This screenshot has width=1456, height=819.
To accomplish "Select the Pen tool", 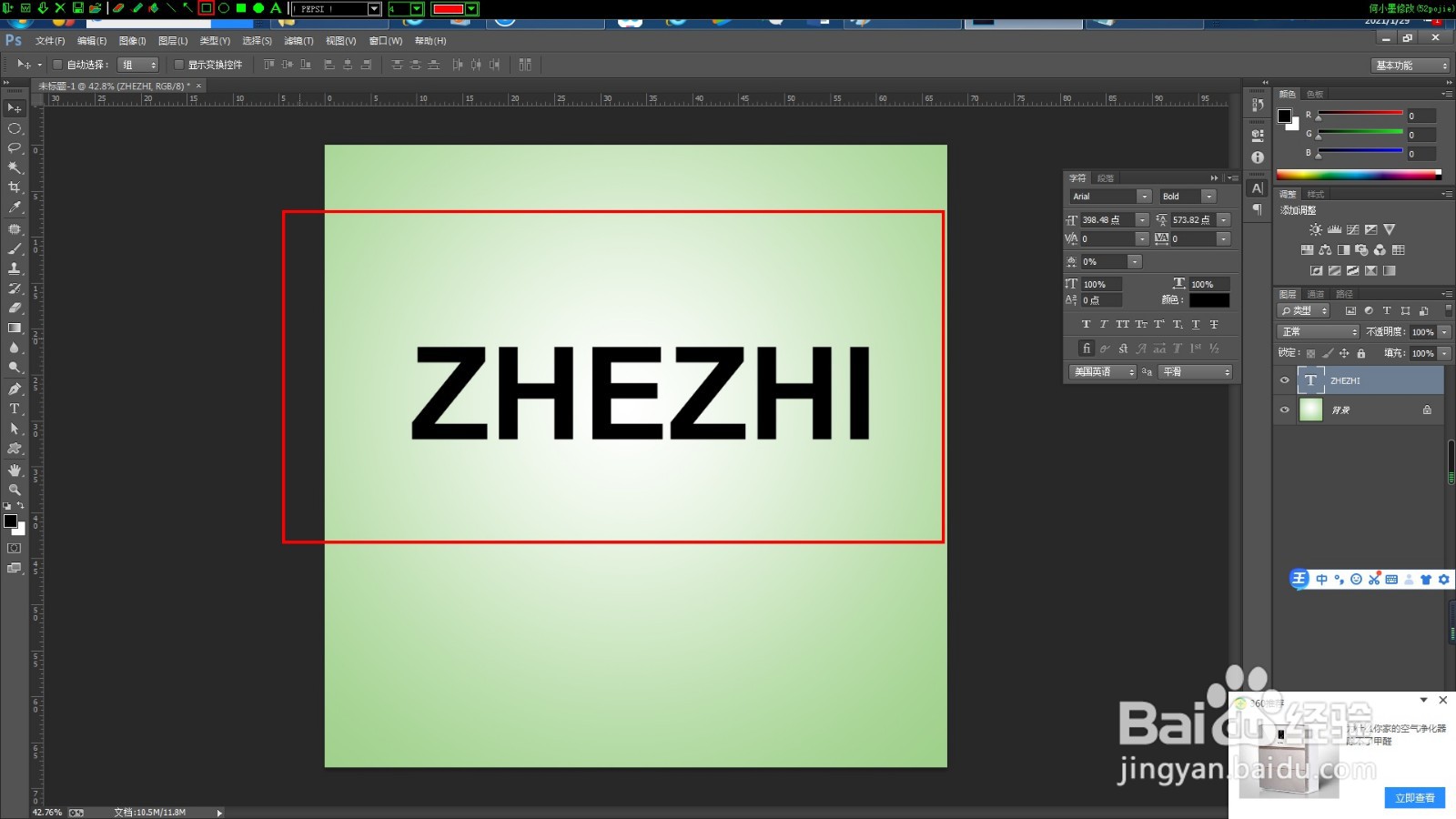I will click(15, 389).
